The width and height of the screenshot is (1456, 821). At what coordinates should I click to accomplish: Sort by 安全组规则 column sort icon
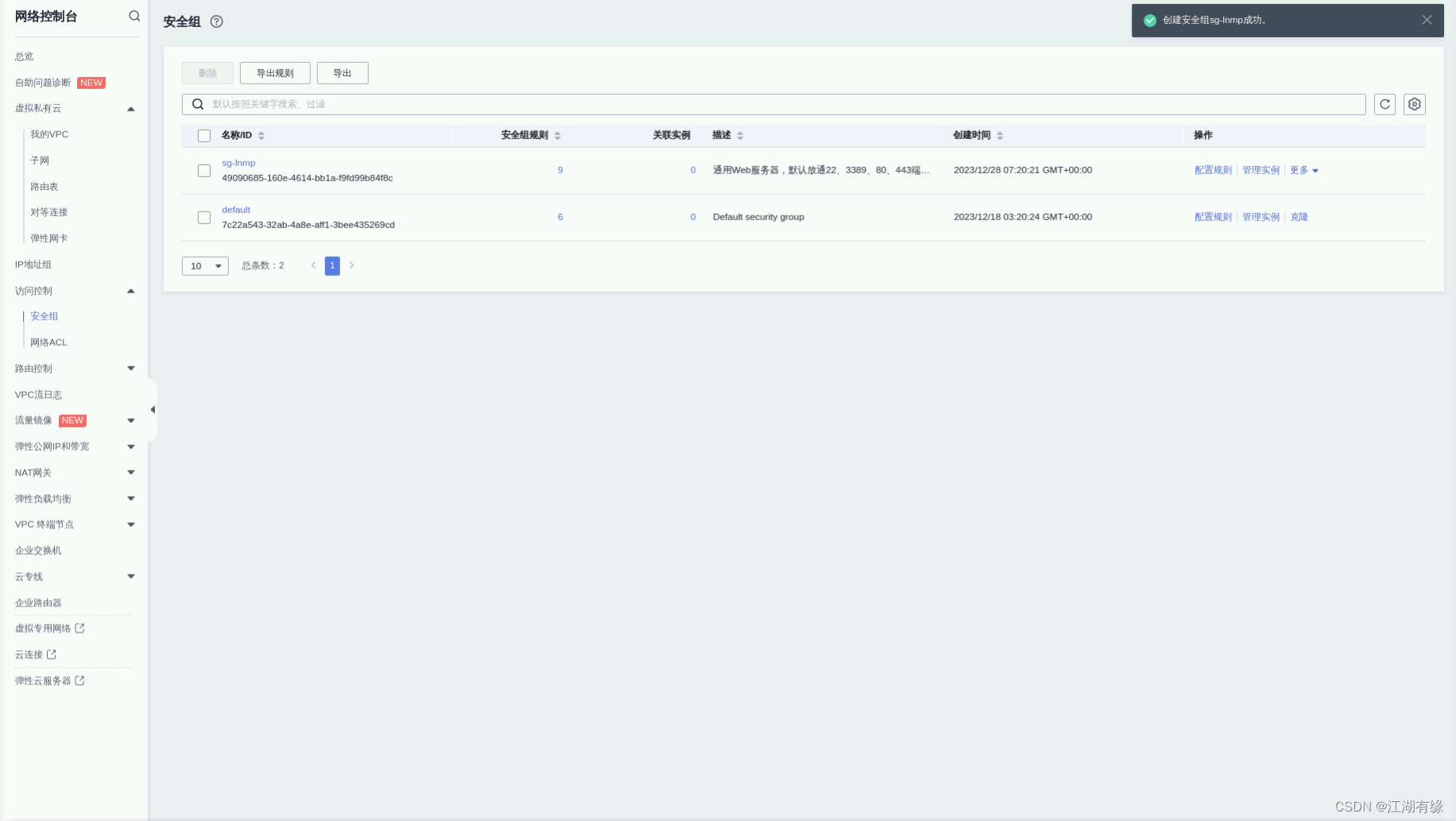click(558, 136)
